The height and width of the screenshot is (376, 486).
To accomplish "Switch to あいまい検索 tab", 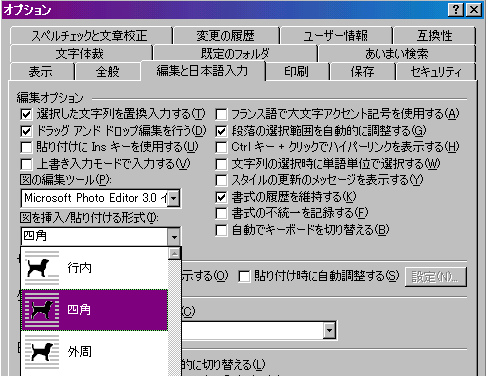I will (397, 53).
